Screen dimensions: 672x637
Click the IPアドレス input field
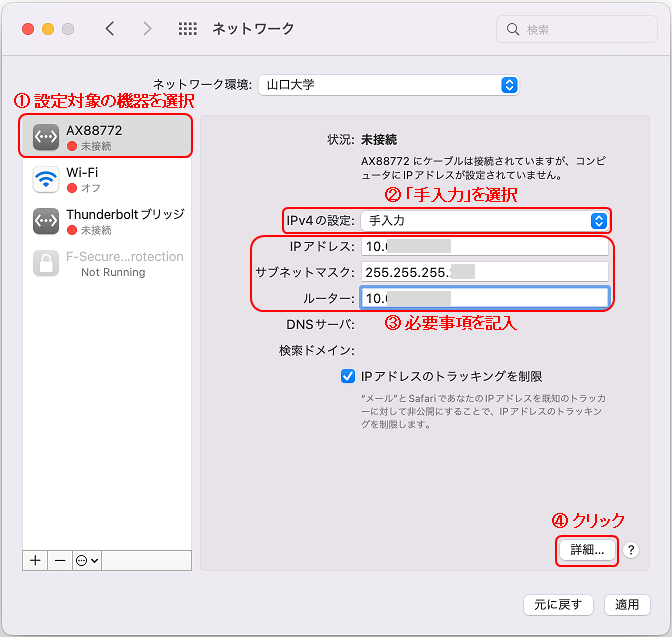coord(484,246)
